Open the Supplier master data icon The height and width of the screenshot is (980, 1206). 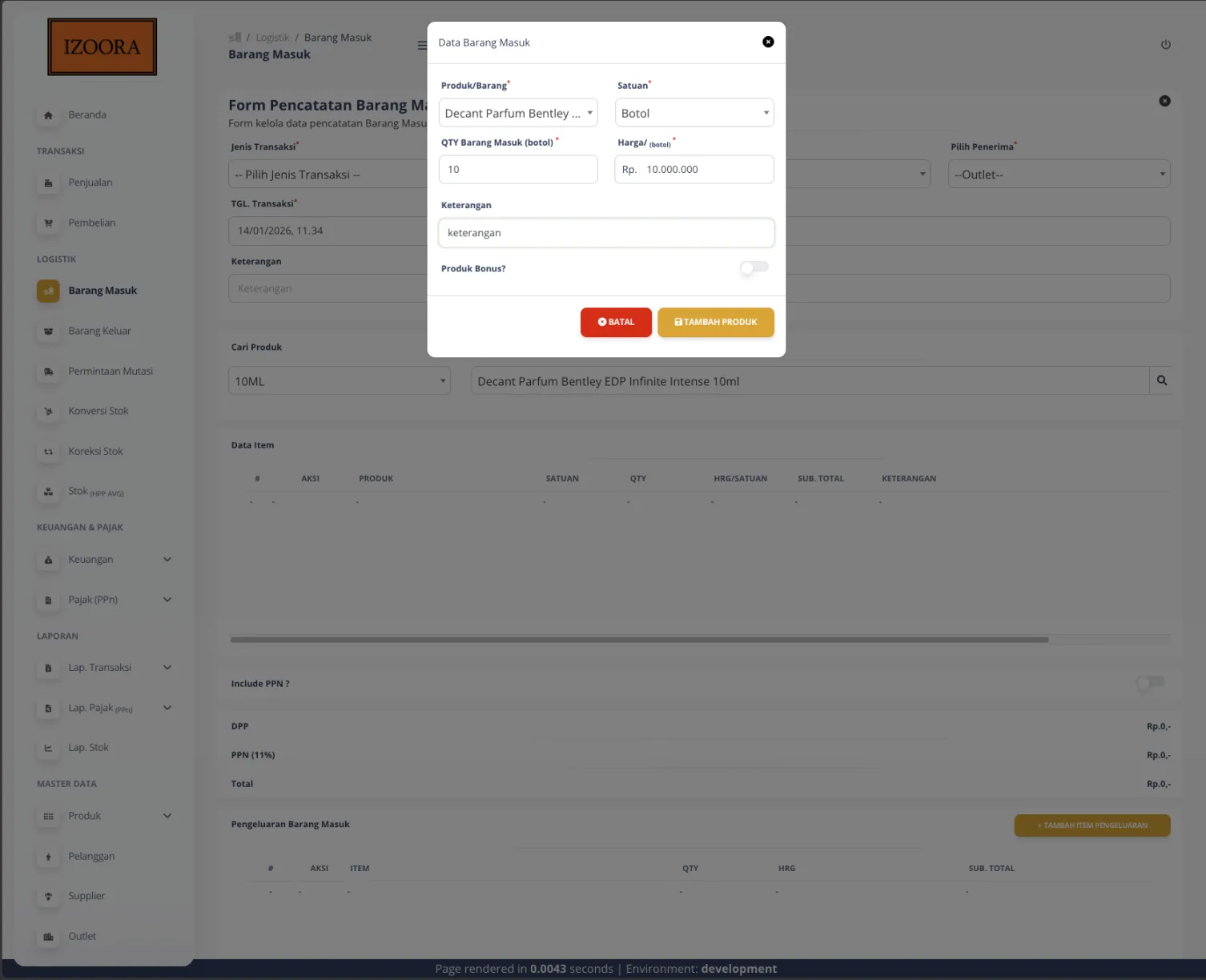click(x=48, y=896)
